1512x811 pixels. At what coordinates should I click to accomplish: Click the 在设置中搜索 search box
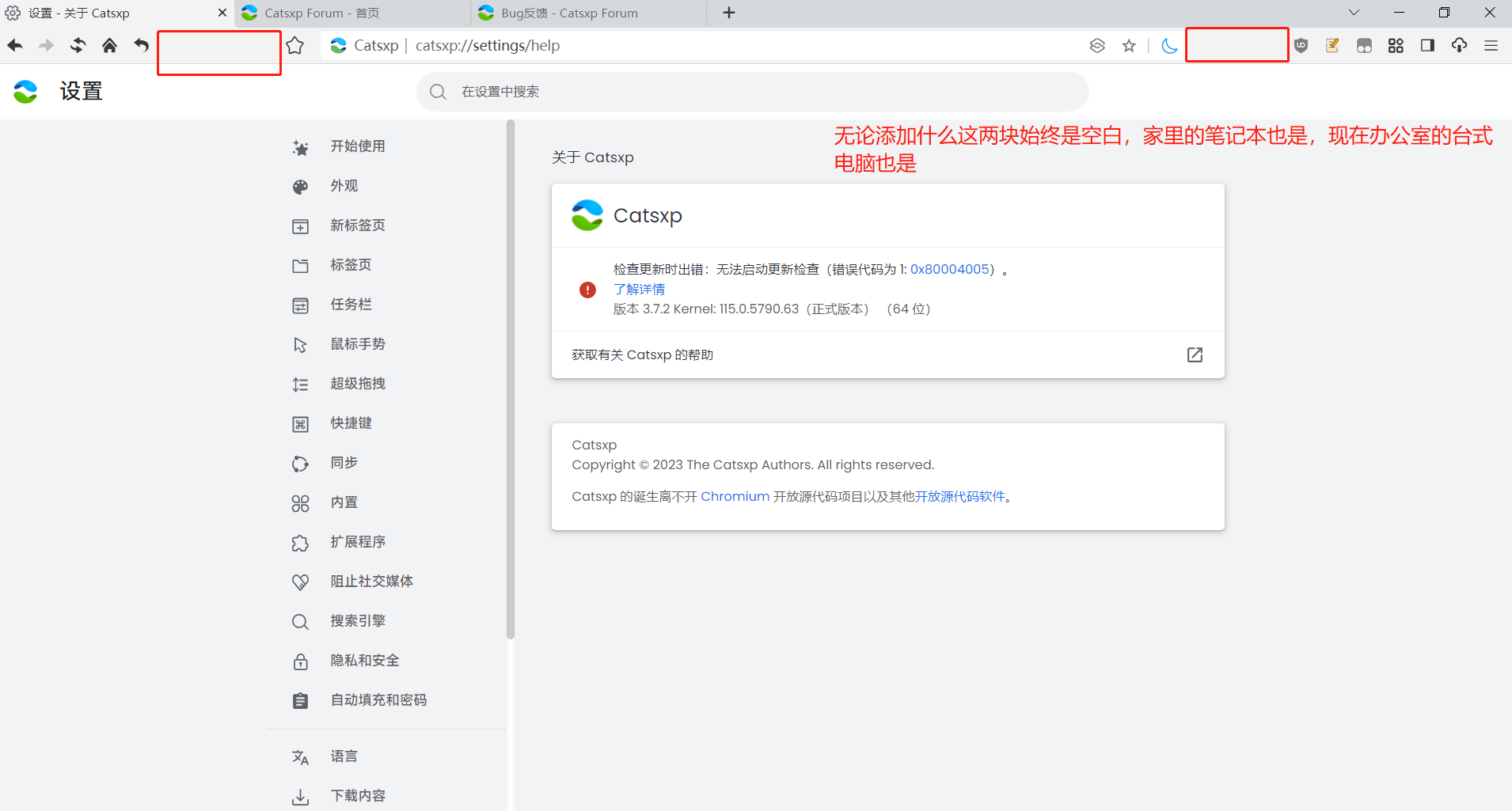pos(752,92)
